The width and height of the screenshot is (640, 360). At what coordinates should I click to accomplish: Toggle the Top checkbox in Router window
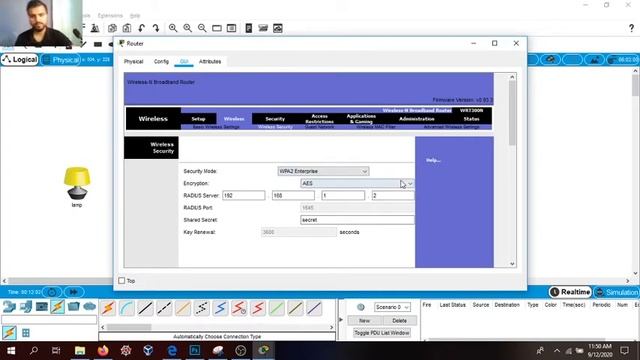click(122, 281)
